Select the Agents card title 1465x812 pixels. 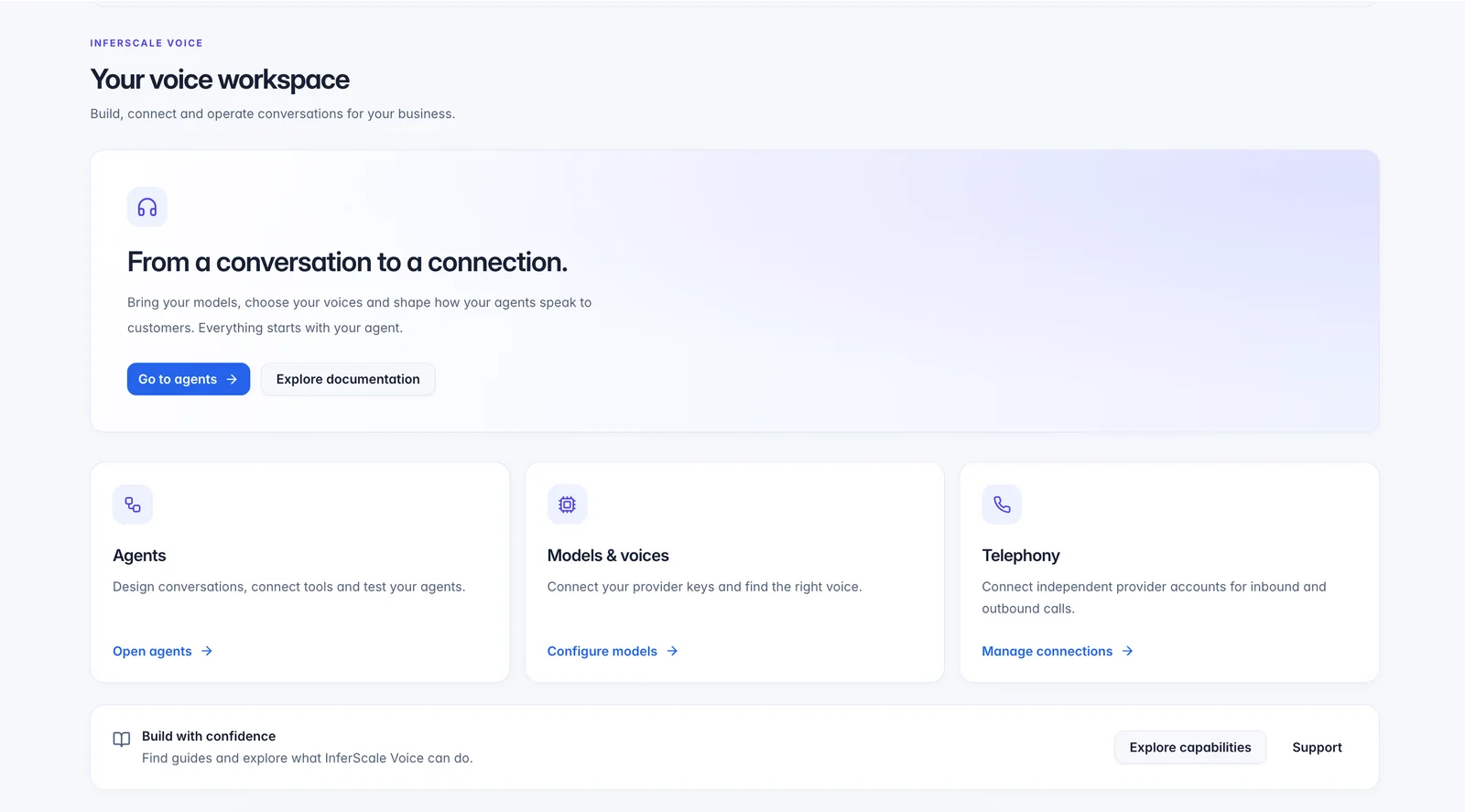tap(139, 556)
